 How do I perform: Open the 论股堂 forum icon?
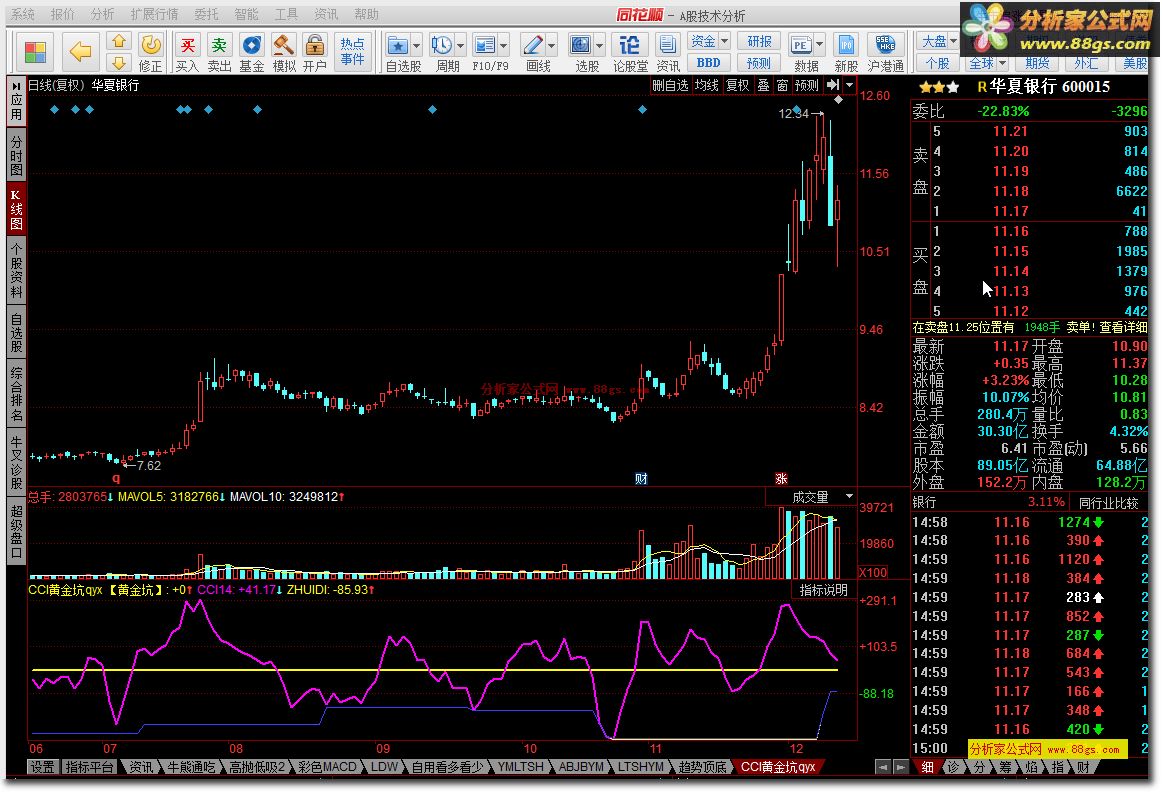click(630, 53)
